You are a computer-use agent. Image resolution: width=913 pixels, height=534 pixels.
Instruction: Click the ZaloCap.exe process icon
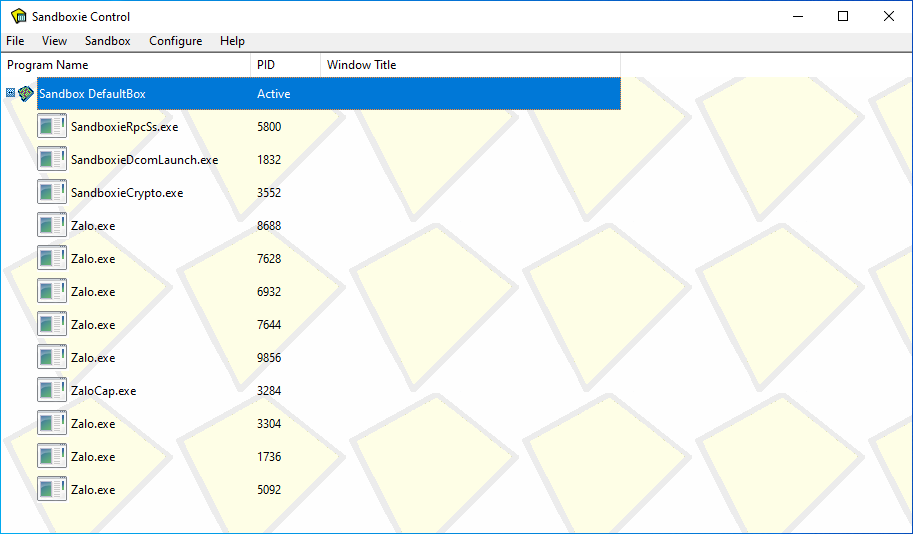(52, 391)
